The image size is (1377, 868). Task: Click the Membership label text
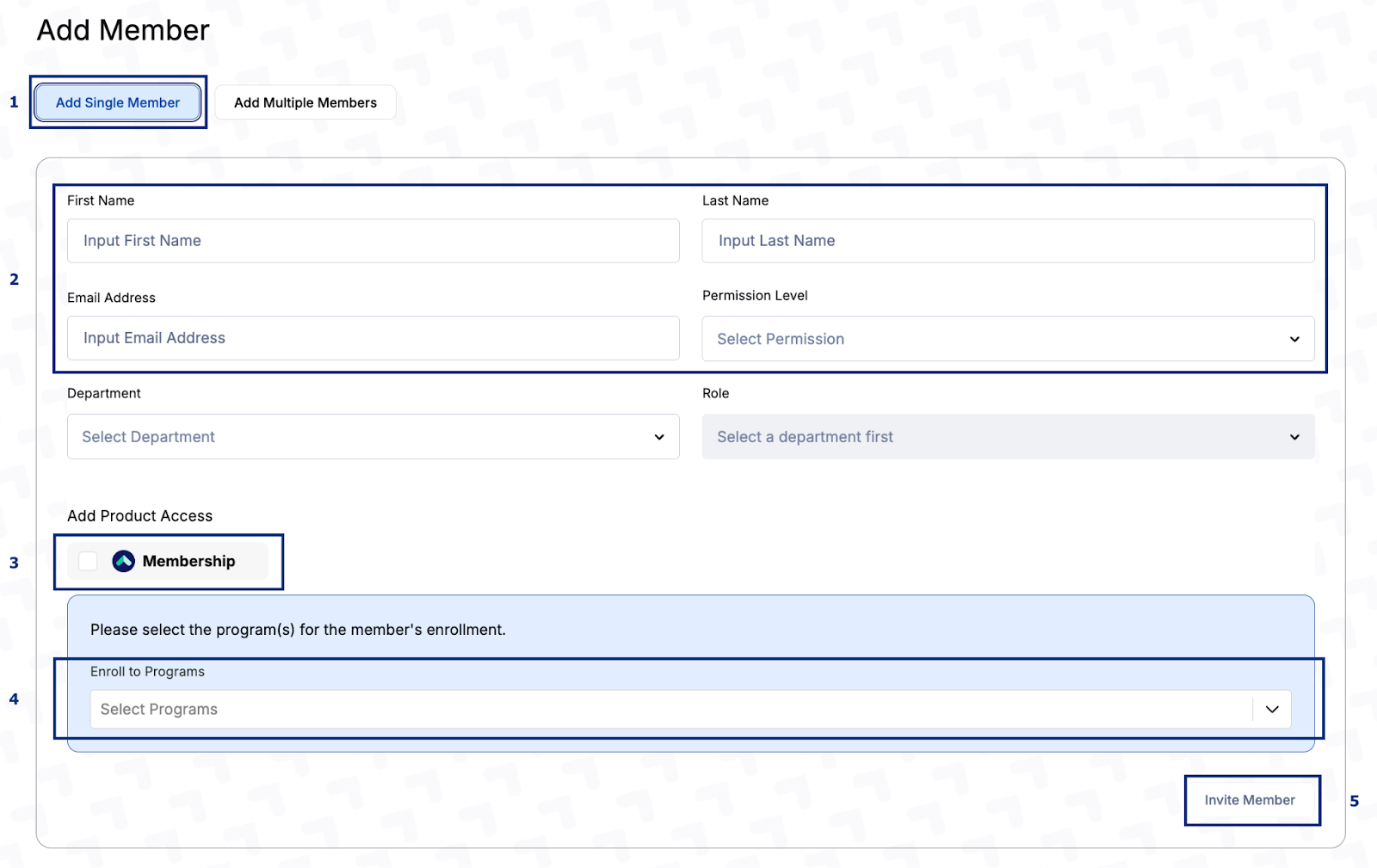point(188,561)
